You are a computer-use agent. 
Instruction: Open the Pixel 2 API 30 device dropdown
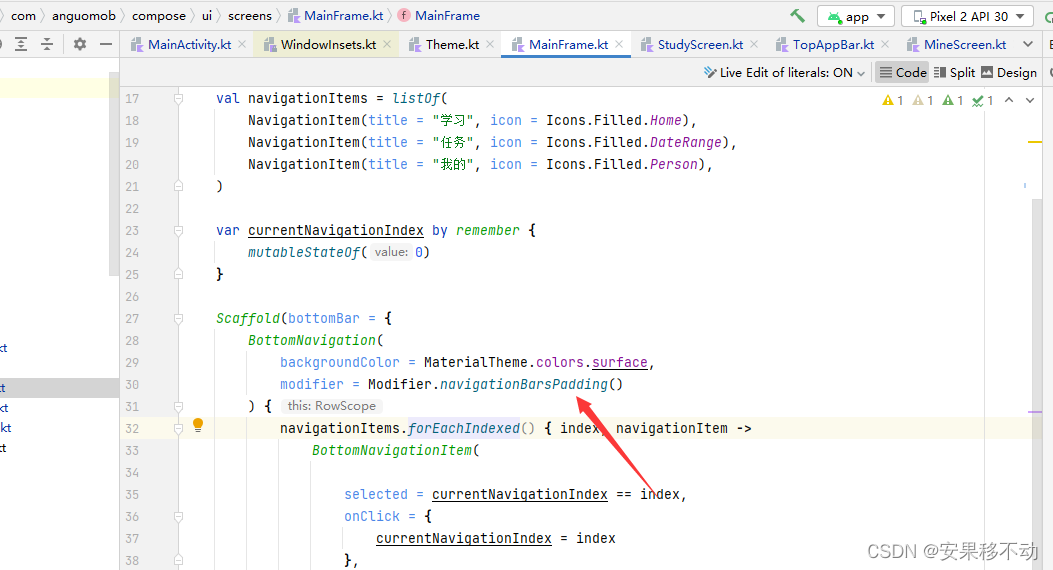tap(968, 16)
